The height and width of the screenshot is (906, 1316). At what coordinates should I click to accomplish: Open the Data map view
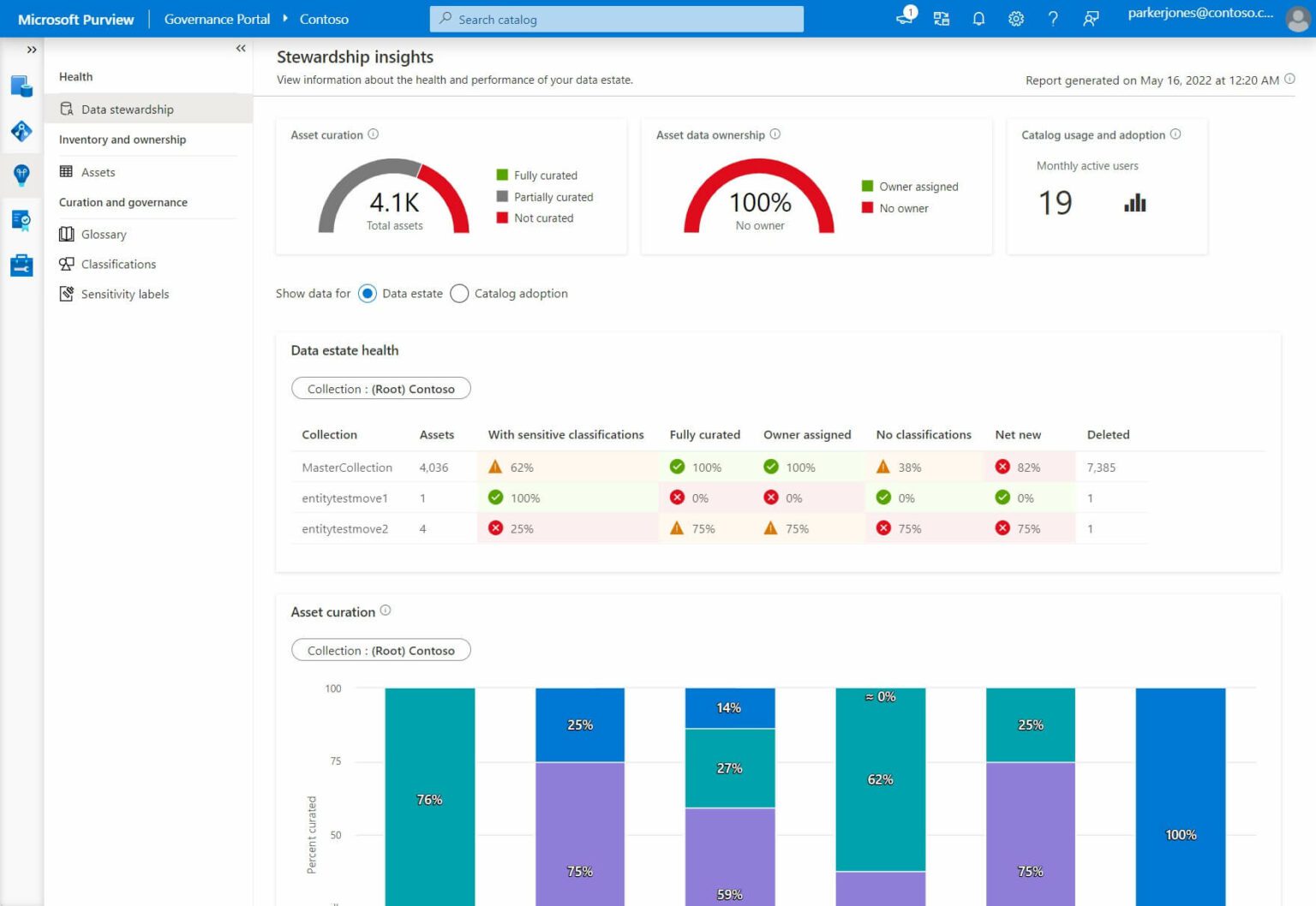pos(21,131)
